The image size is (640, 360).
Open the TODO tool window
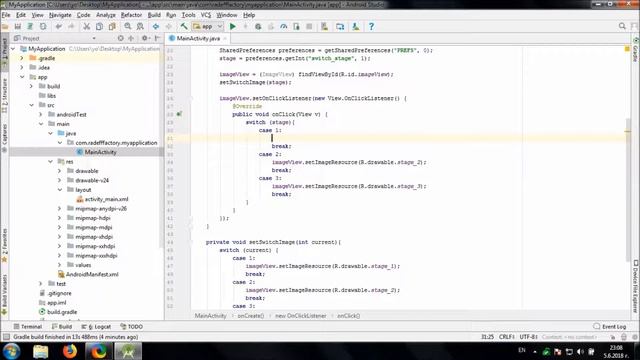coord(131,327)
